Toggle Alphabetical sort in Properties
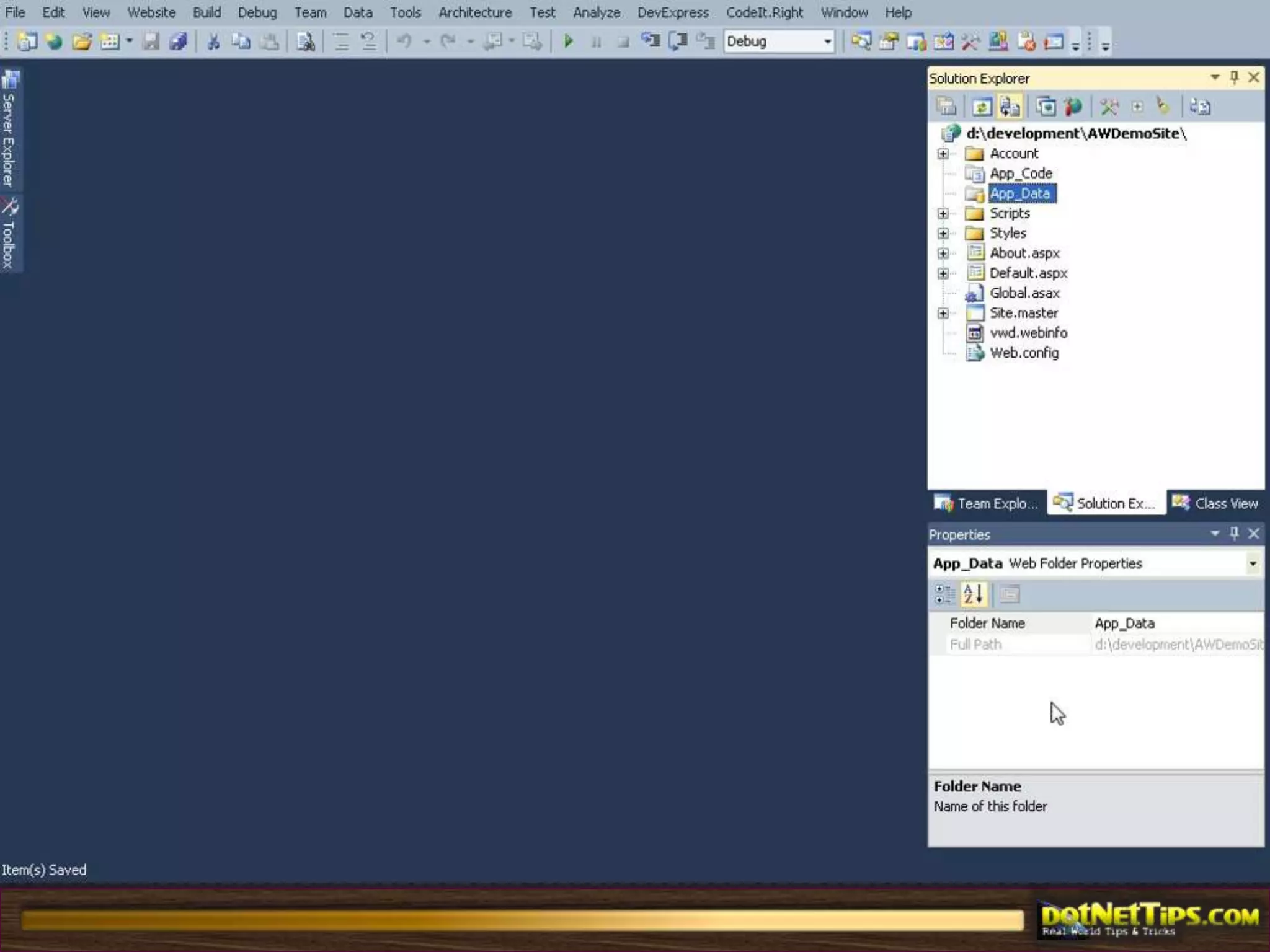Image resolution: width=1270 pixels, height=952 pixels. point(973,594)
